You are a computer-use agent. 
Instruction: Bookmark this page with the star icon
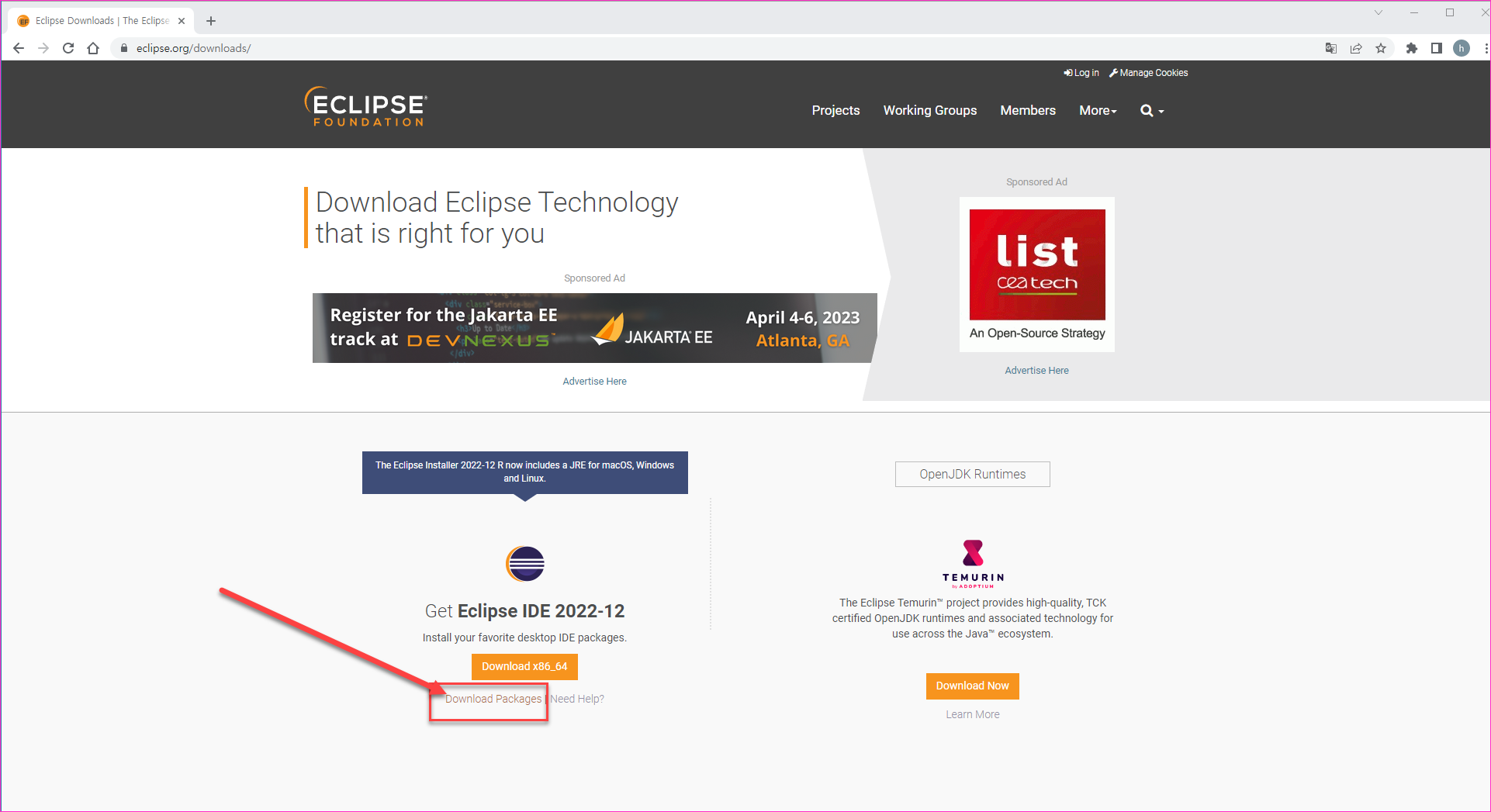pos(1381,48)
